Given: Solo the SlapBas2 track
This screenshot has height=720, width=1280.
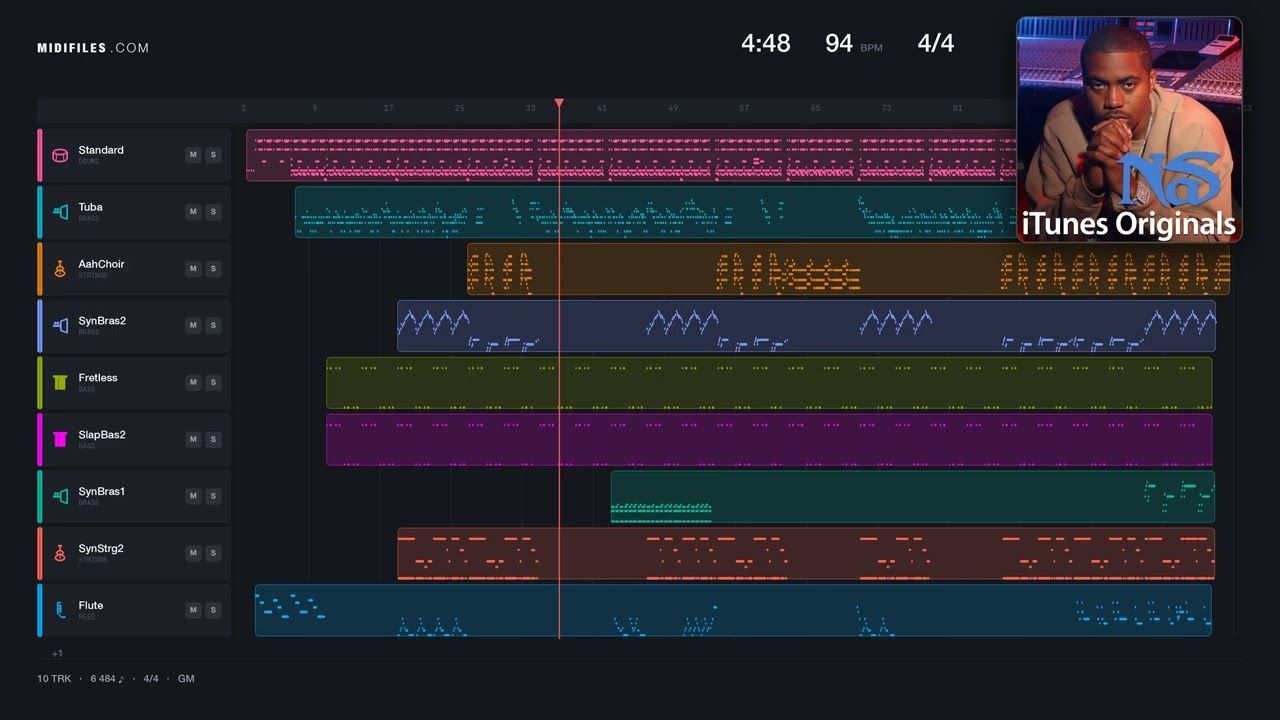Looking at the screenshot, I should tap(213, 440).
